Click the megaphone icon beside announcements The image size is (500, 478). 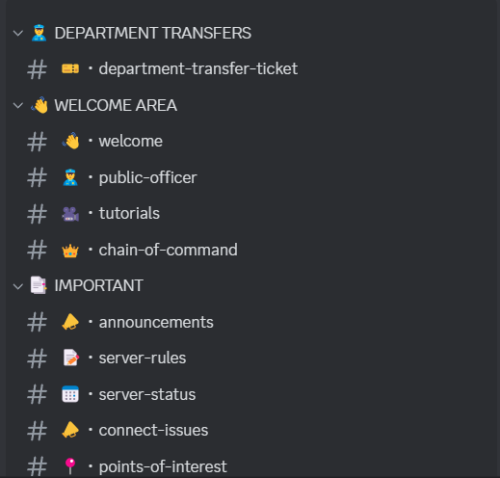pyautogui.click(x=70, y=322)
